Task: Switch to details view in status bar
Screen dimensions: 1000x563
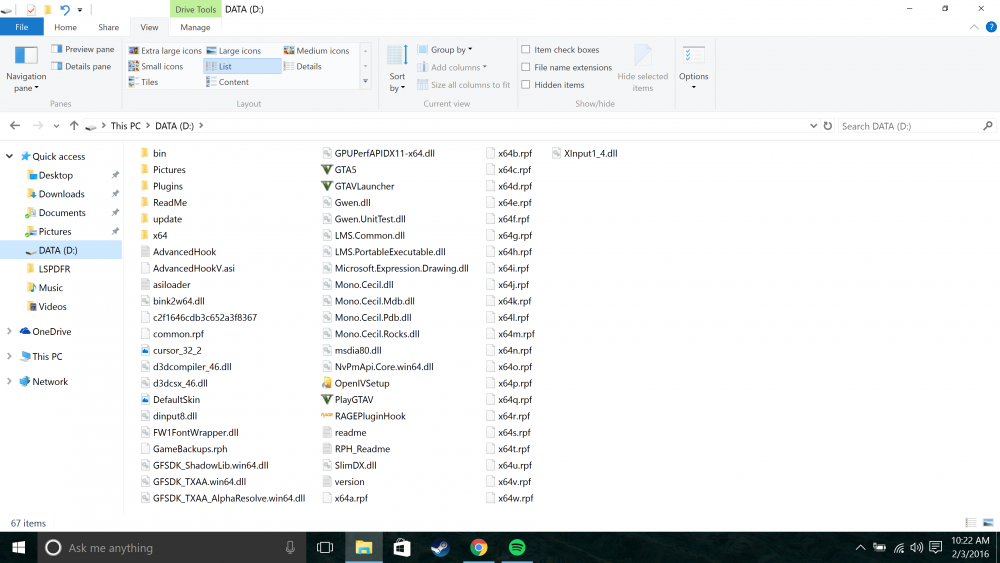Action: (971, 523)
